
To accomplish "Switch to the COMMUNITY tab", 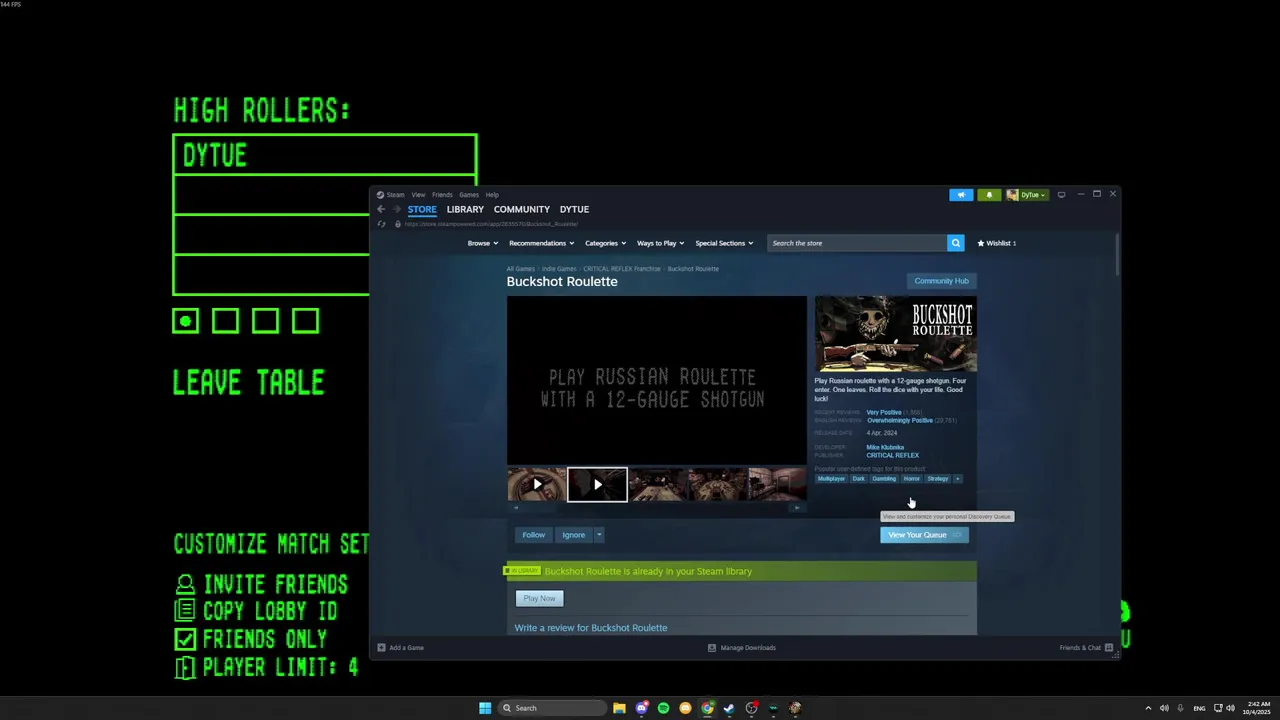I will [522, 209].
